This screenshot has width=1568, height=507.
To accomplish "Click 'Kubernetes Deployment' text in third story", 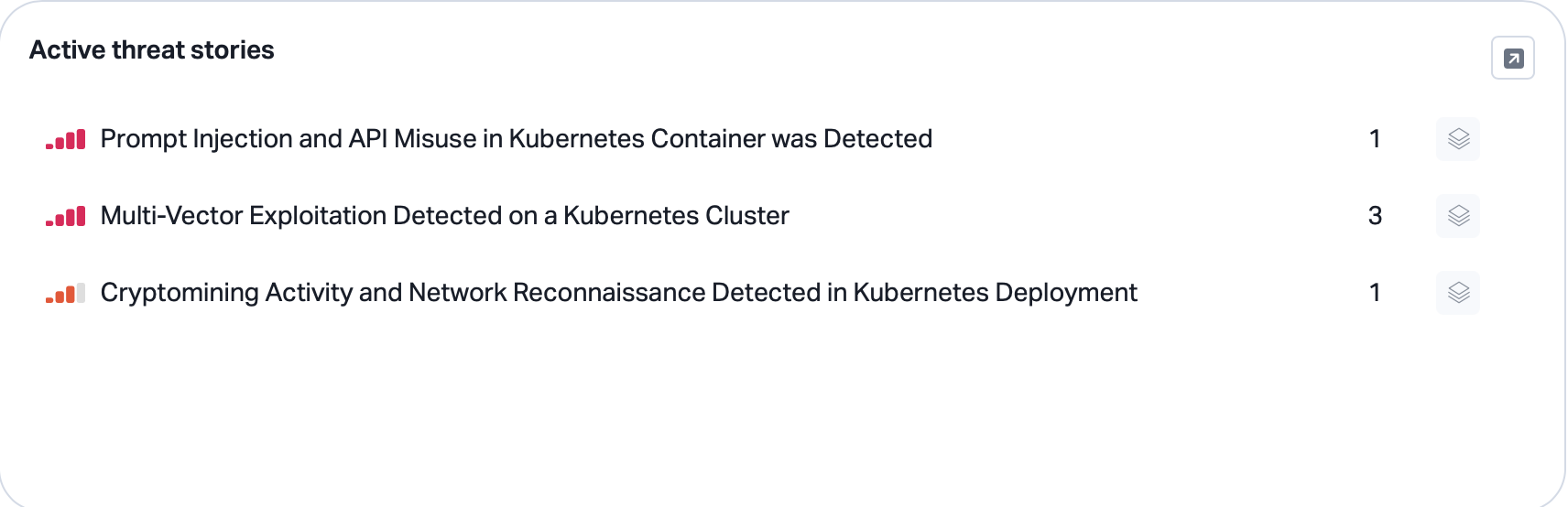I will coord(996,293).
